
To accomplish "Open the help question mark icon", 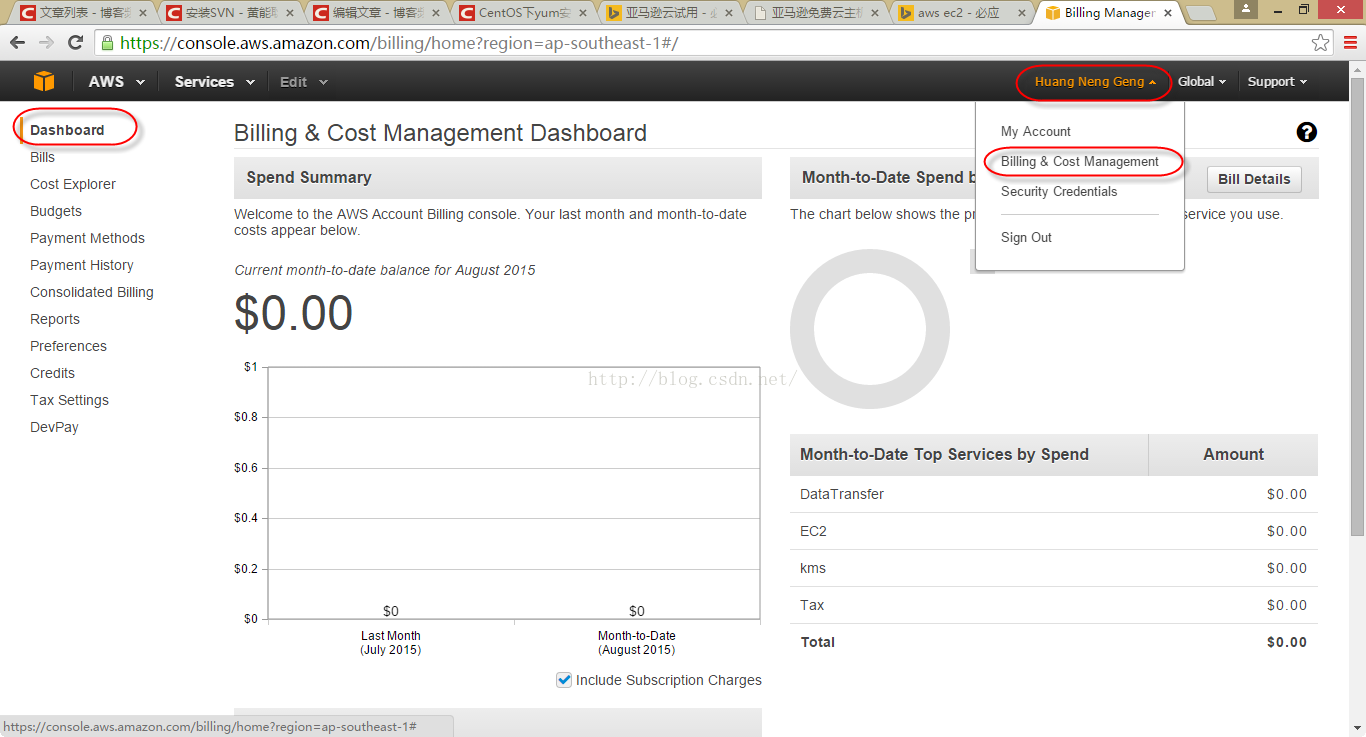I will [1306, 132].
